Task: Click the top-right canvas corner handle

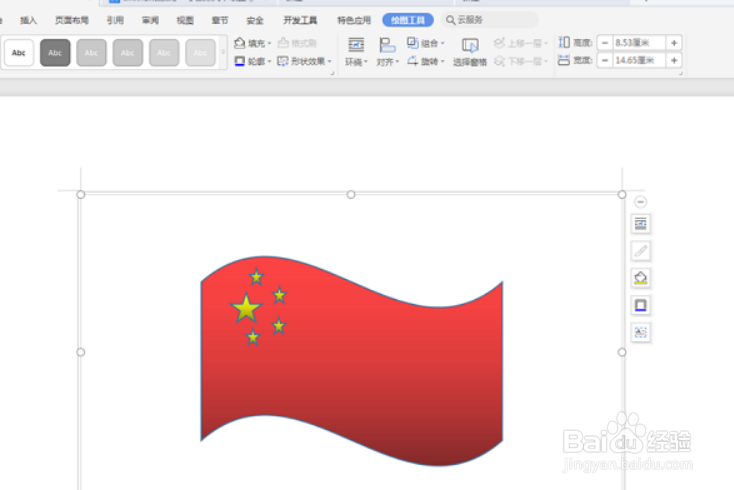Action: click(622, 195)
